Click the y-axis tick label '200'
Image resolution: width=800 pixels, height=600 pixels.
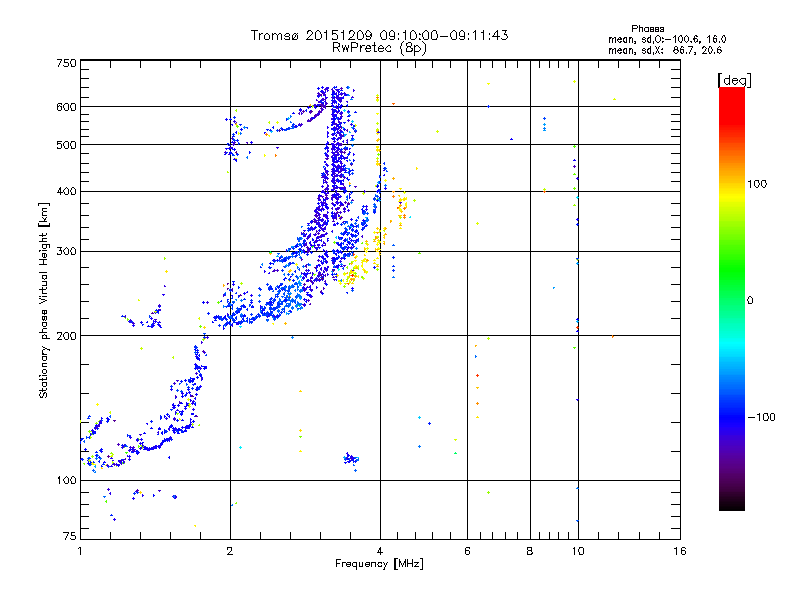[66, 336]
